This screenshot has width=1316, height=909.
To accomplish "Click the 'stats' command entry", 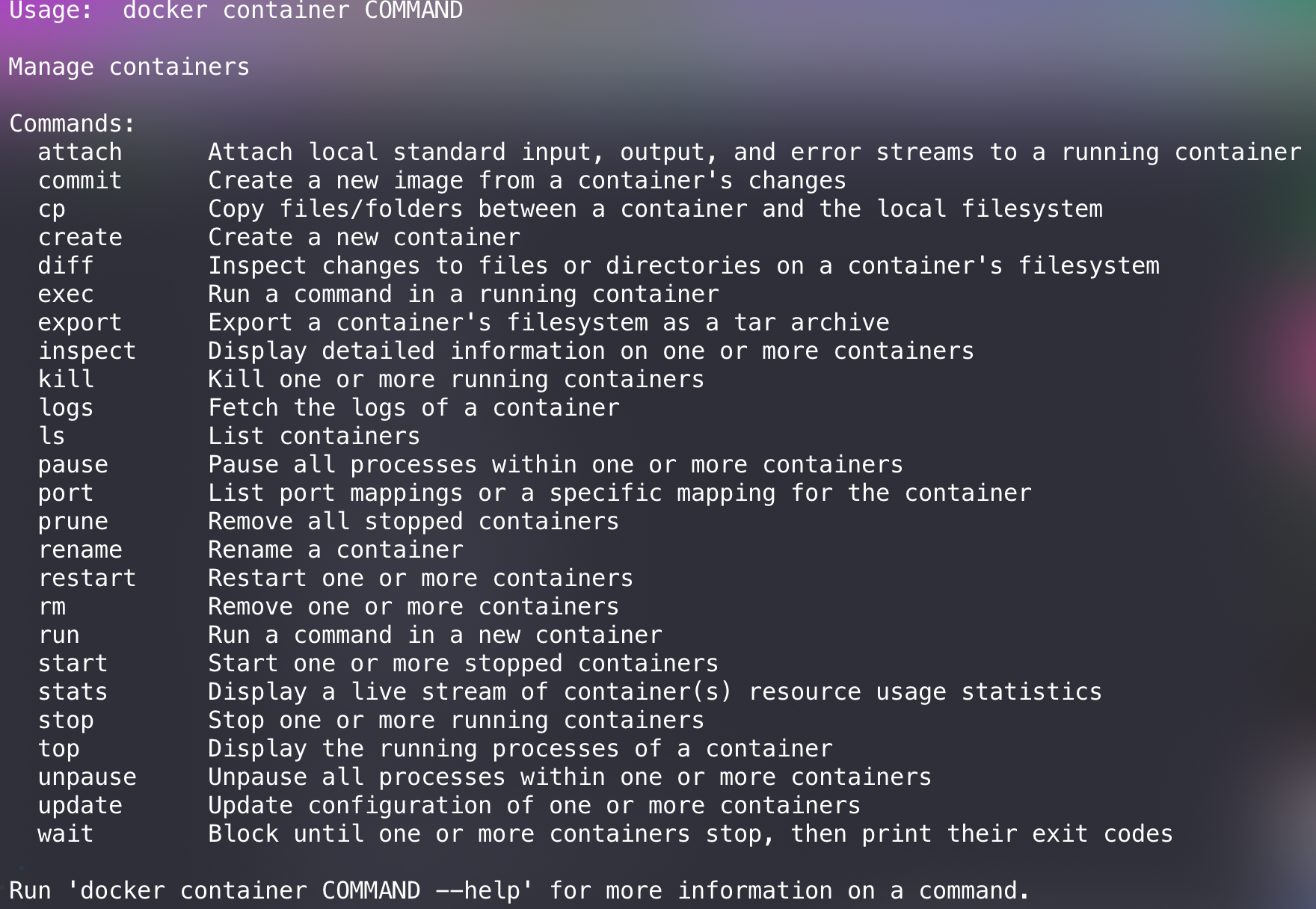I will tap(73, 692).
